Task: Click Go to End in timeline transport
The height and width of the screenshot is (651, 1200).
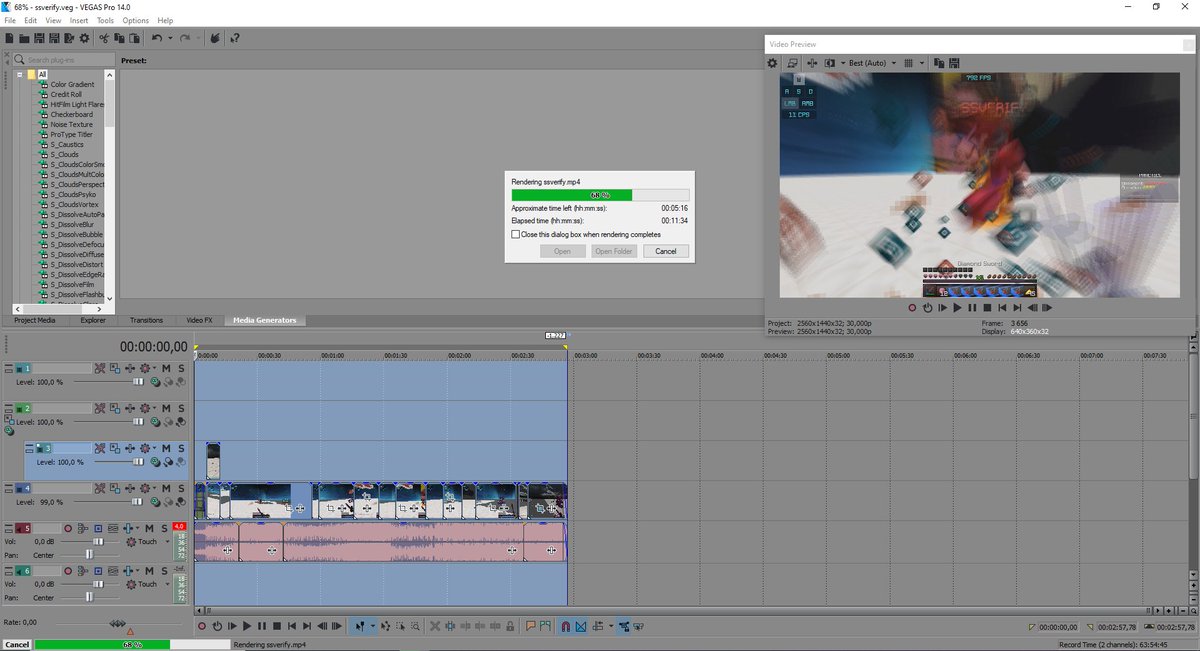Action: pos(307,626)
